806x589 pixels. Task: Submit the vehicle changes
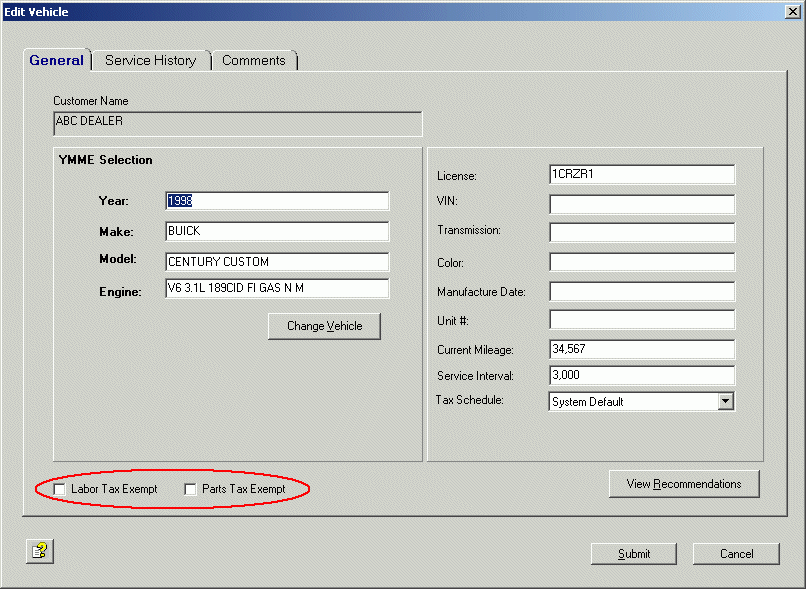click(633, 554)
